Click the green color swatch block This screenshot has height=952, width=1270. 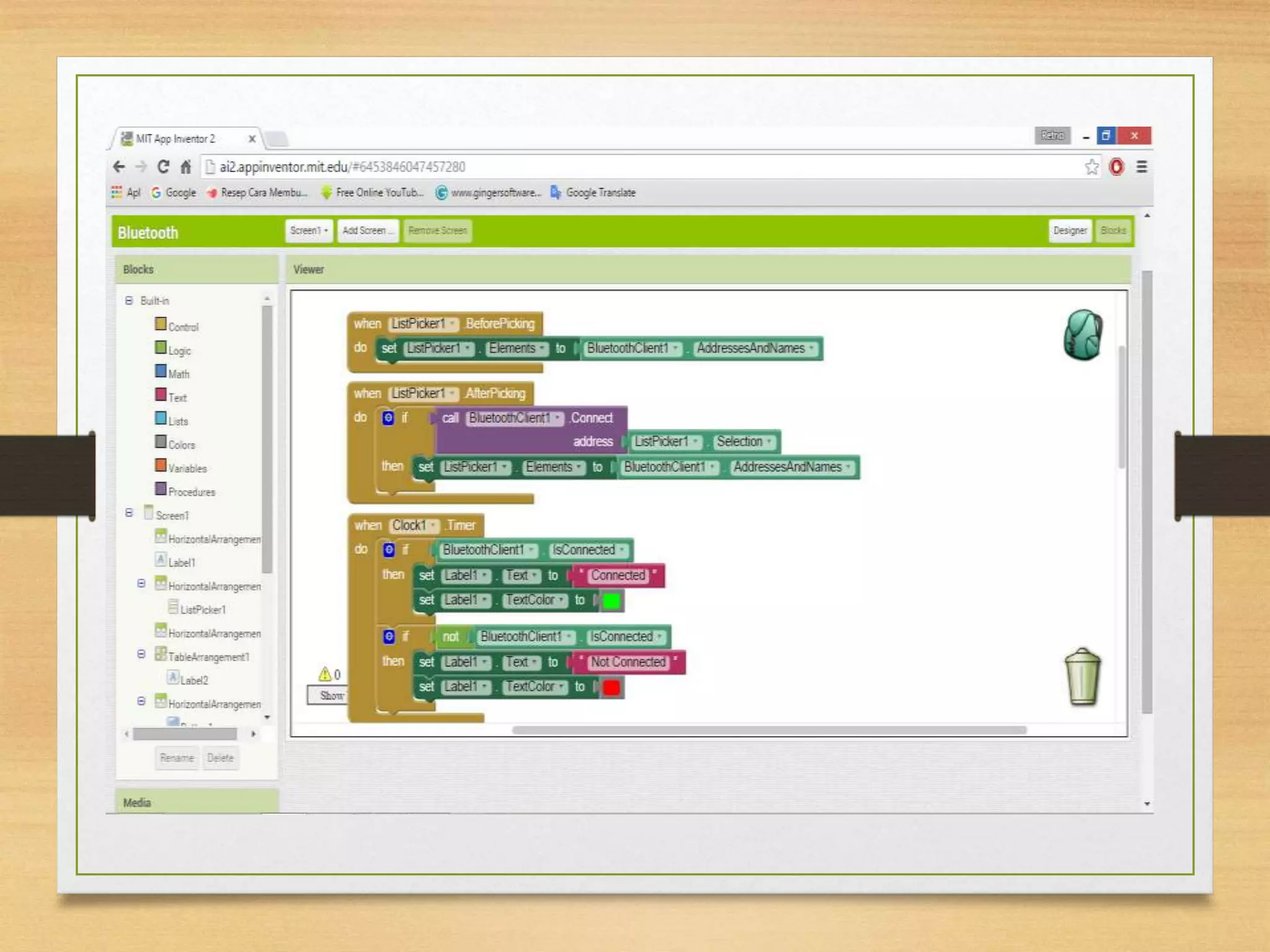[x=611, y=601]
